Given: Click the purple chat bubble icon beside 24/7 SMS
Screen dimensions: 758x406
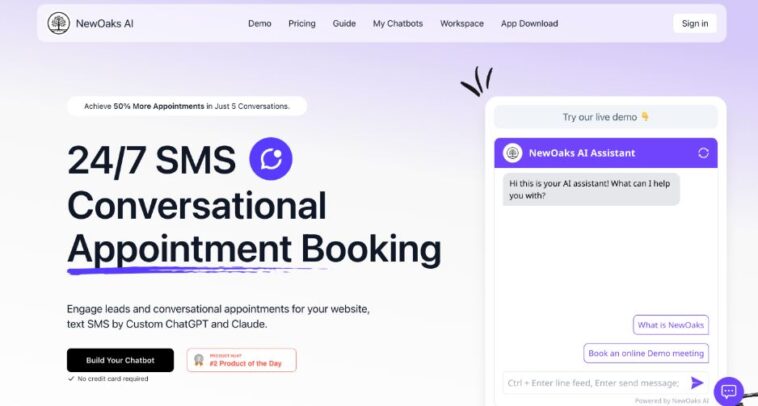Looking at the screenshot, I should pyautogui.click(x=271, y=159).
